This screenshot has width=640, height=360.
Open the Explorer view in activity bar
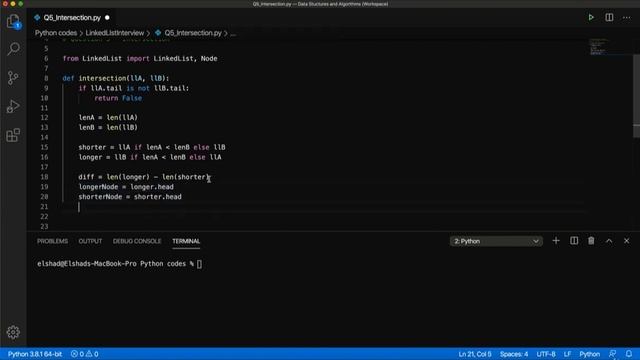tap(13, 21)
